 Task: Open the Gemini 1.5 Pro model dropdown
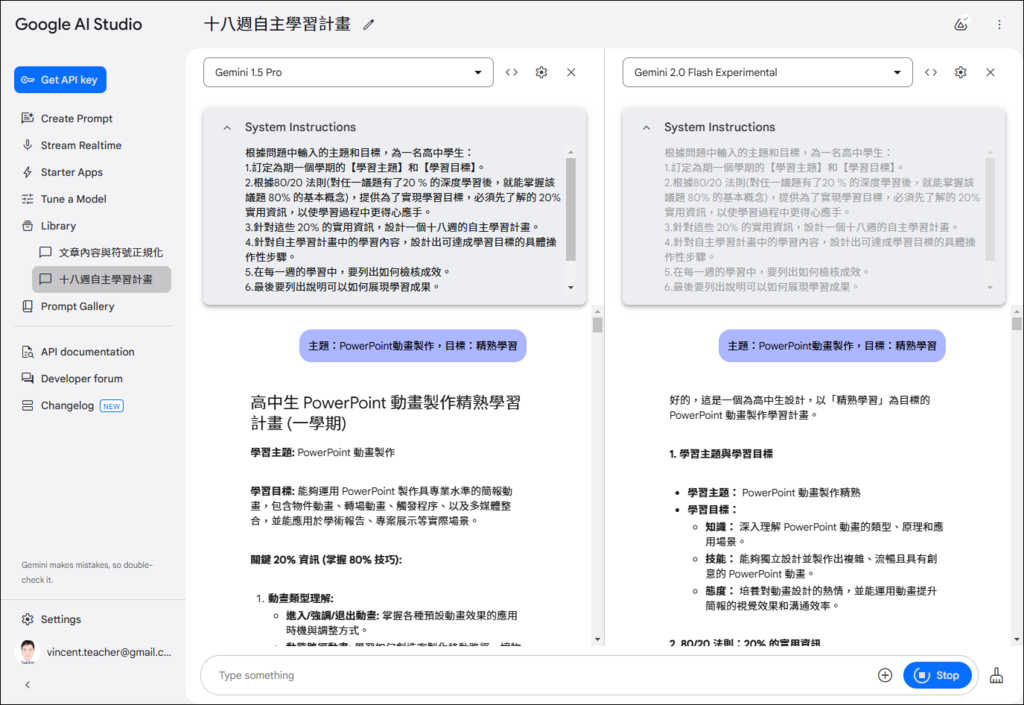pos(348,72)
